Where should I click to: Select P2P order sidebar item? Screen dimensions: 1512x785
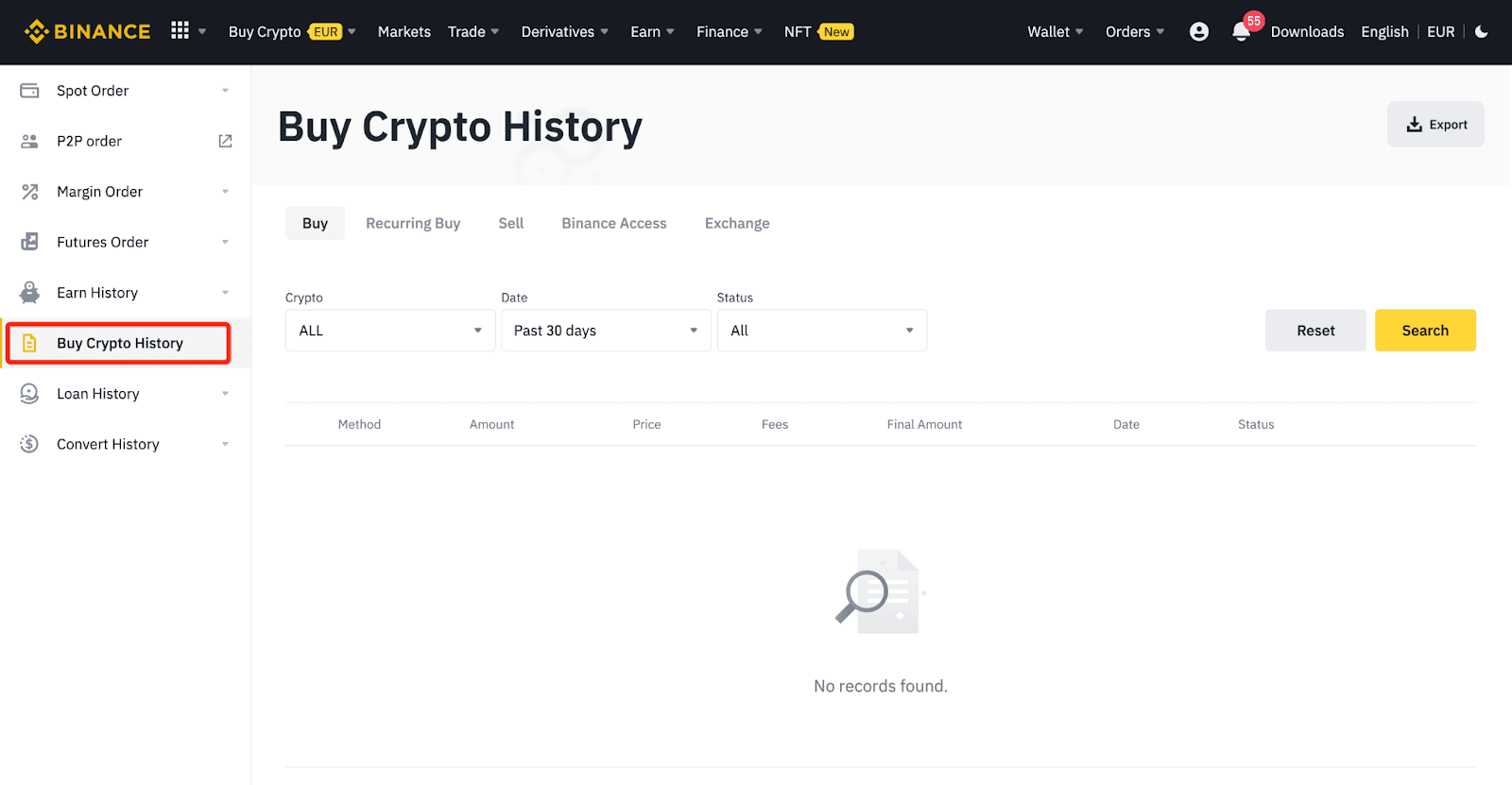point(125,141)
